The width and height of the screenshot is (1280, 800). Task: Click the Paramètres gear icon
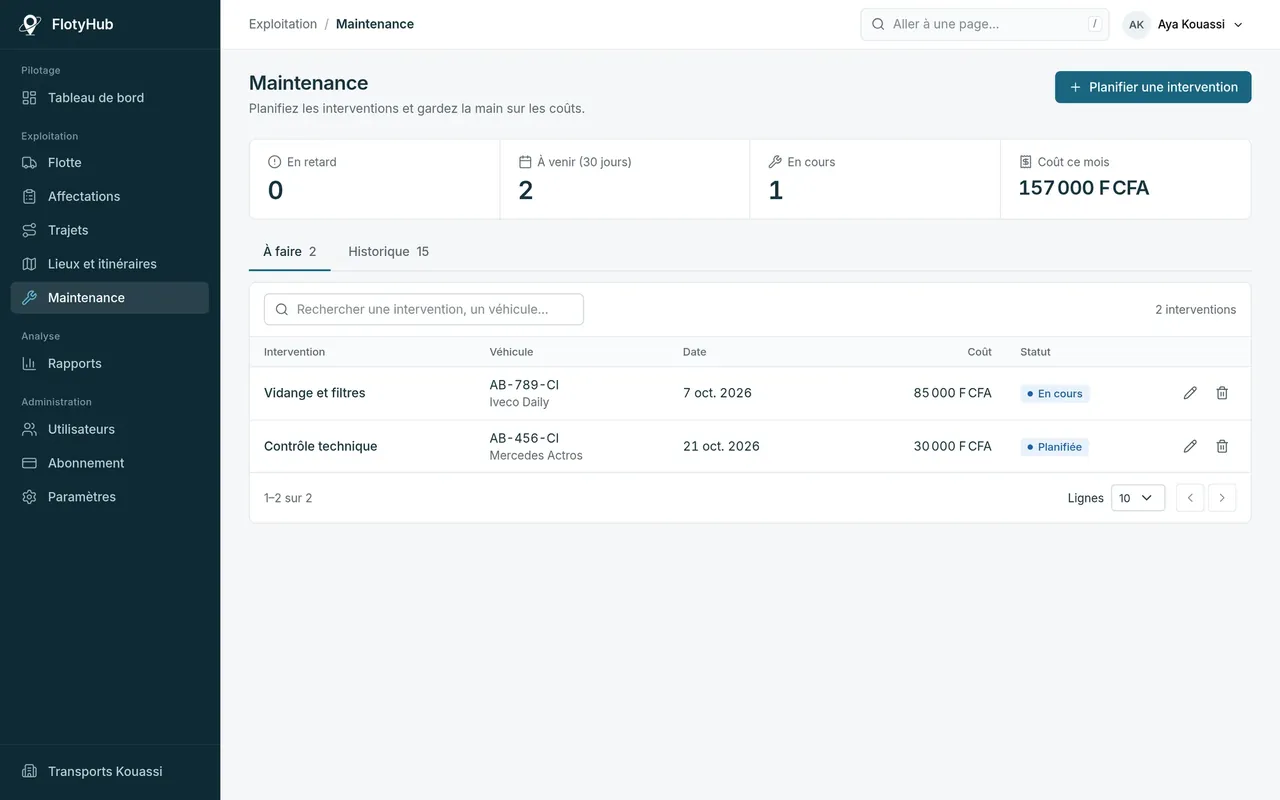[29, 497]
